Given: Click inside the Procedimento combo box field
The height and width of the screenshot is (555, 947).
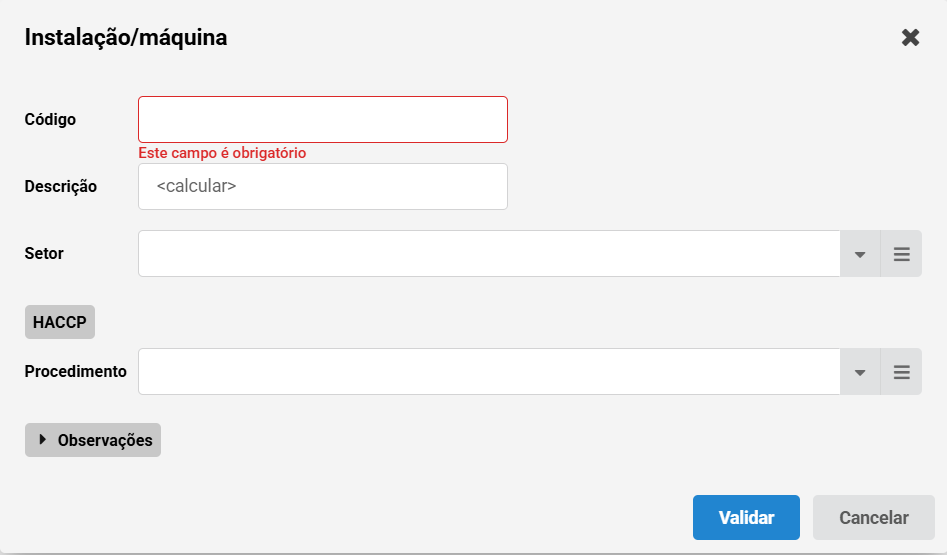Looking at the screenshot, I should [x=489, y=371].
